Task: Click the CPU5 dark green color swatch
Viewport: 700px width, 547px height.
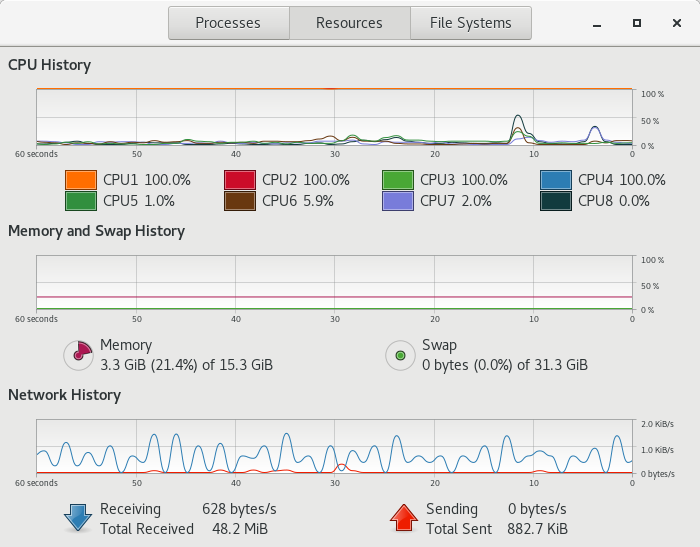Action: (81, 201)
